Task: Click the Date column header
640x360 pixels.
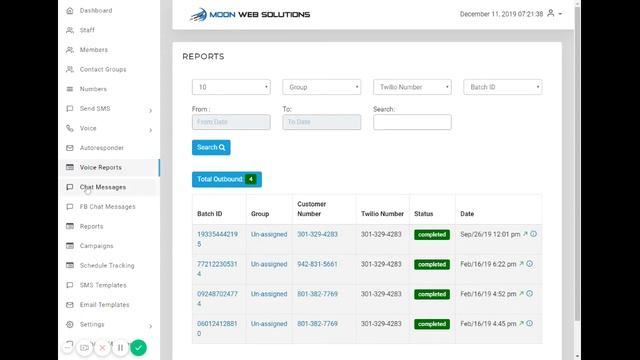Action: [467, 214]
